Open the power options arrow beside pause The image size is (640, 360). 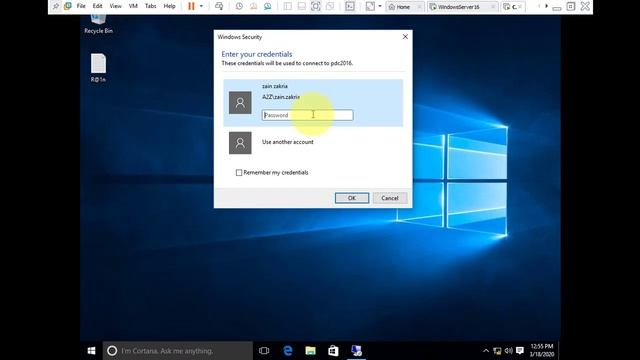tap(201, 6)
